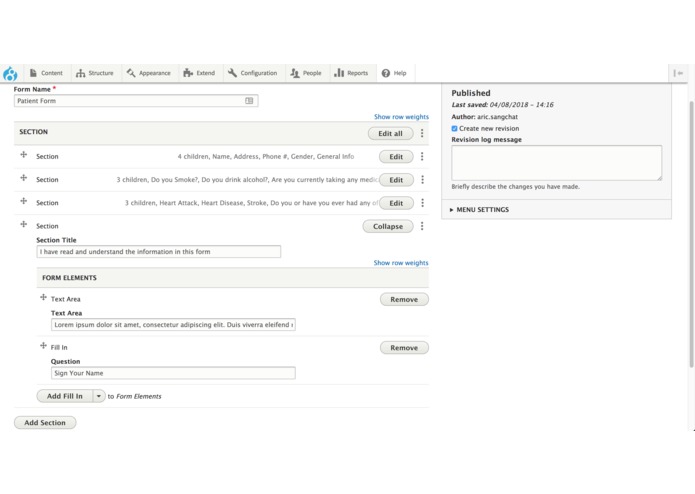
Task: Click the Add Fill In button
Action: (65, 396)
